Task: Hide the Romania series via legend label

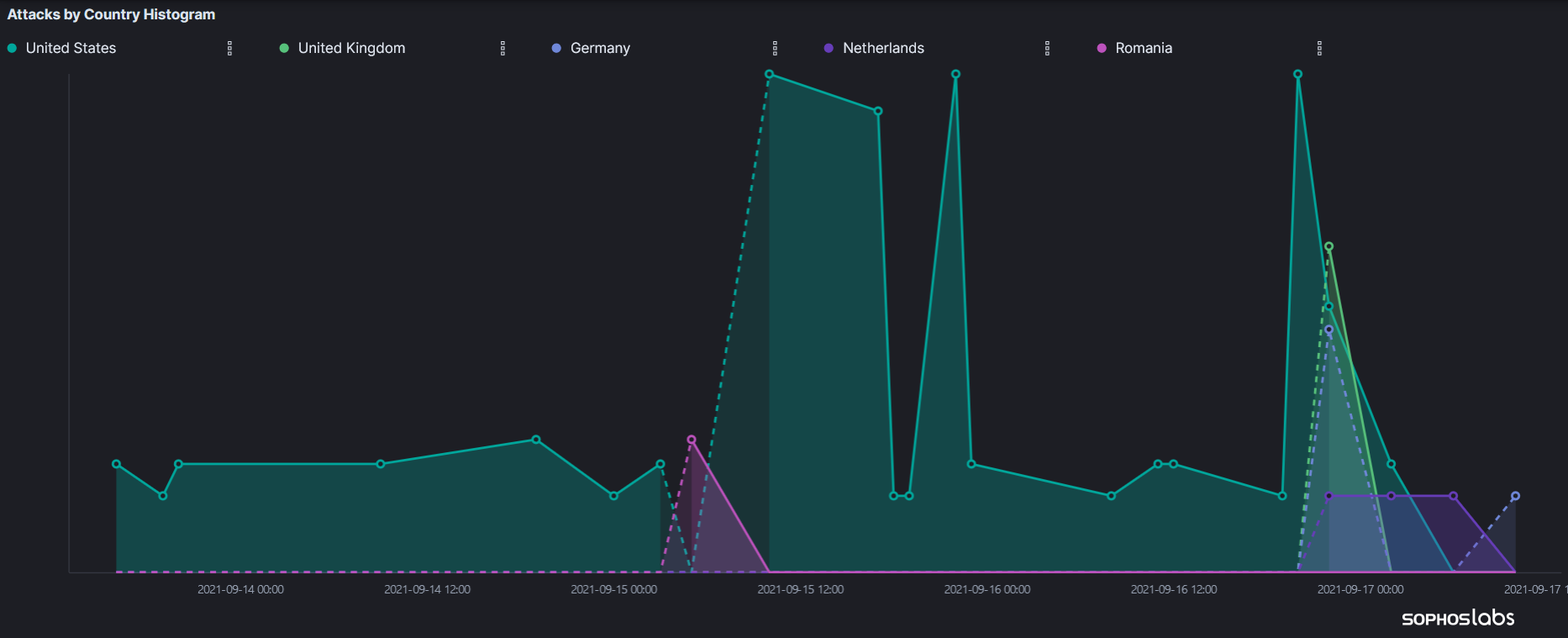Action: click(1144, 48)
